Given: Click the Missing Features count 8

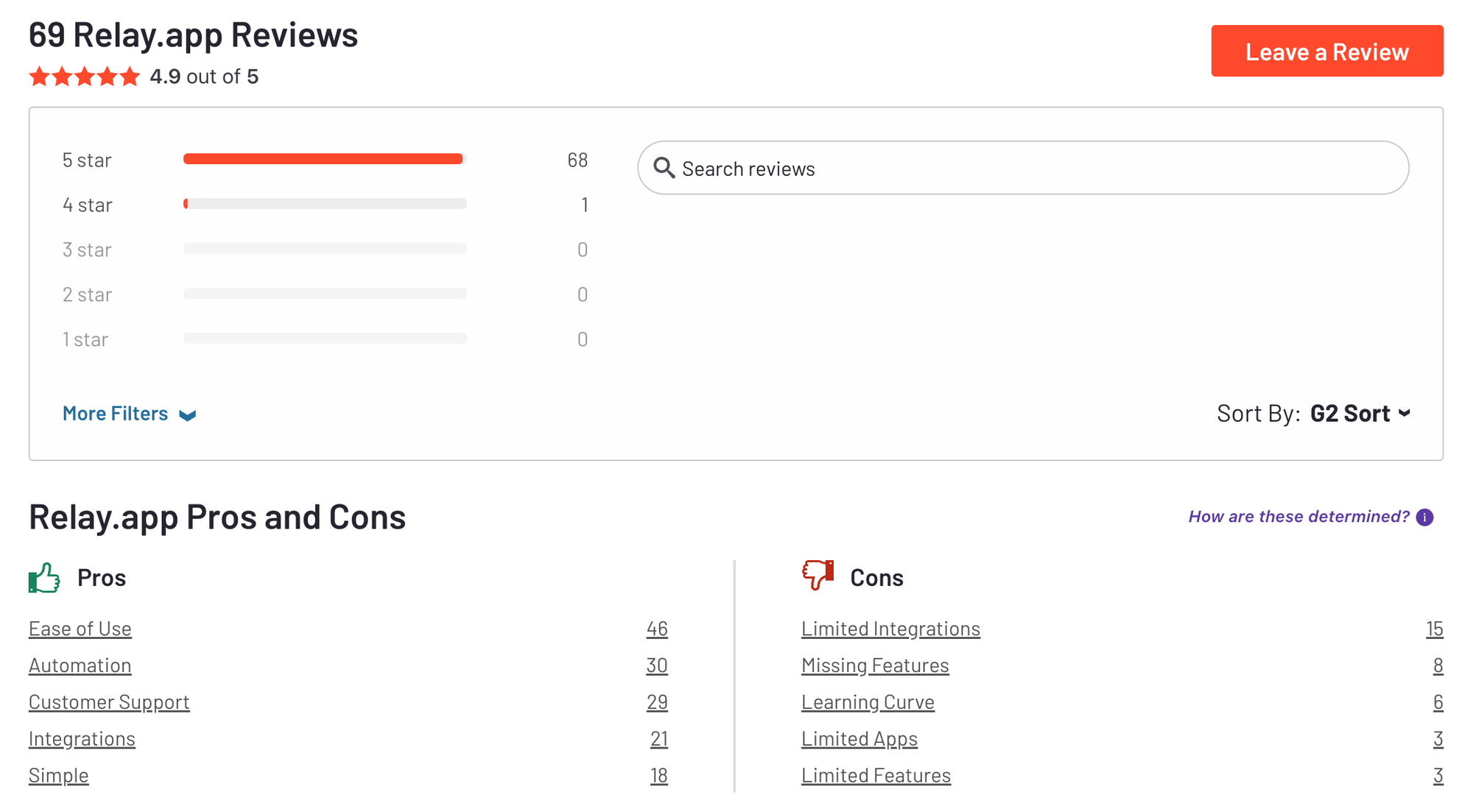Looking at the screenshot, I should pyautogui.click(x=1438, y=666).
